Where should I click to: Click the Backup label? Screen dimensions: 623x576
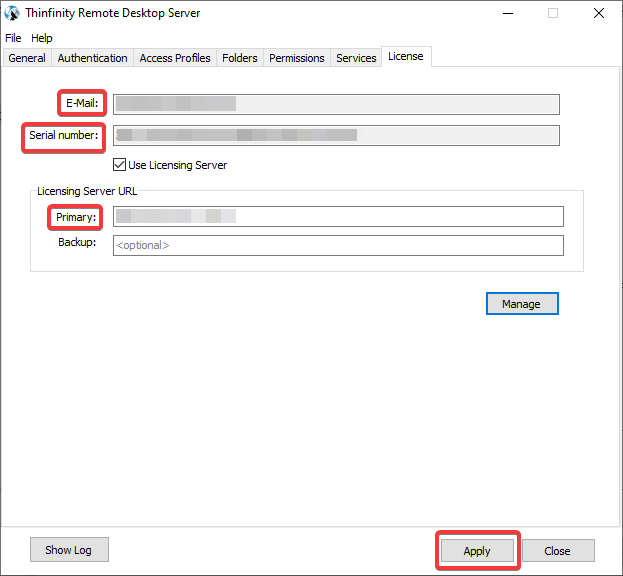point(77,242)
